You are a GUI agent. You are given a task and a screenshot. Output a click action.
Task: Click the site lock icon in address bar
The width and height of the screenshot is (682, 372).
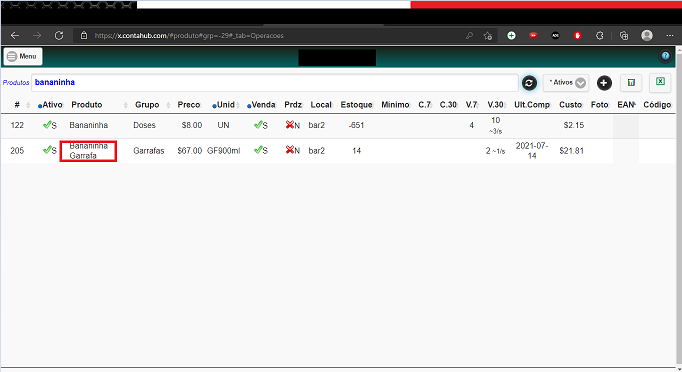84,36
